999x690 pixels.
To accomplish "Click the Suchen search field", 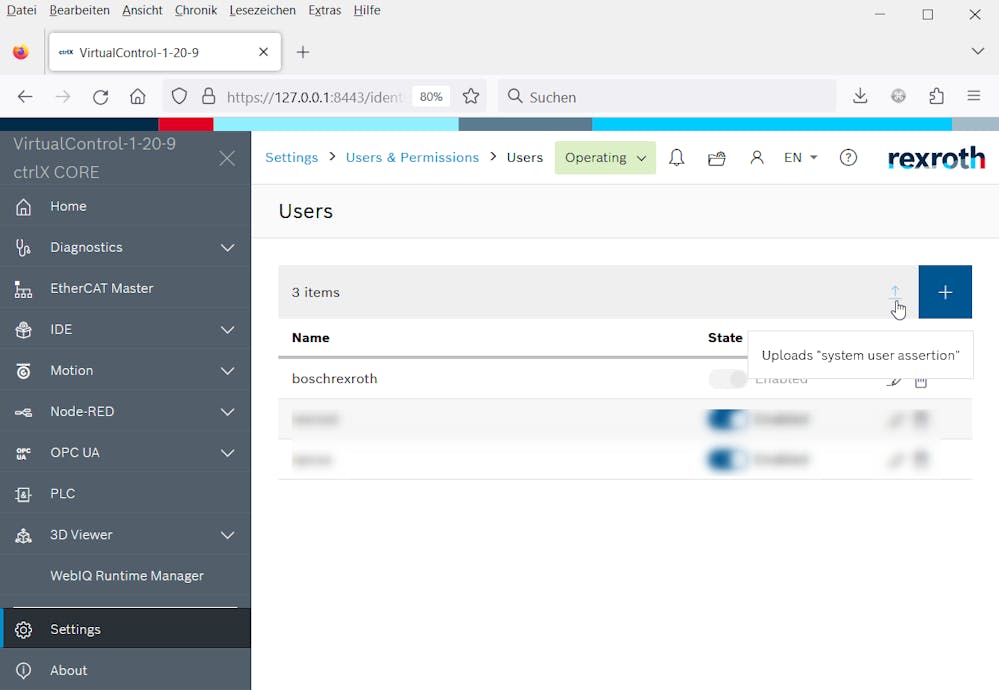I will pyautogui.click(x=667, y=97).
